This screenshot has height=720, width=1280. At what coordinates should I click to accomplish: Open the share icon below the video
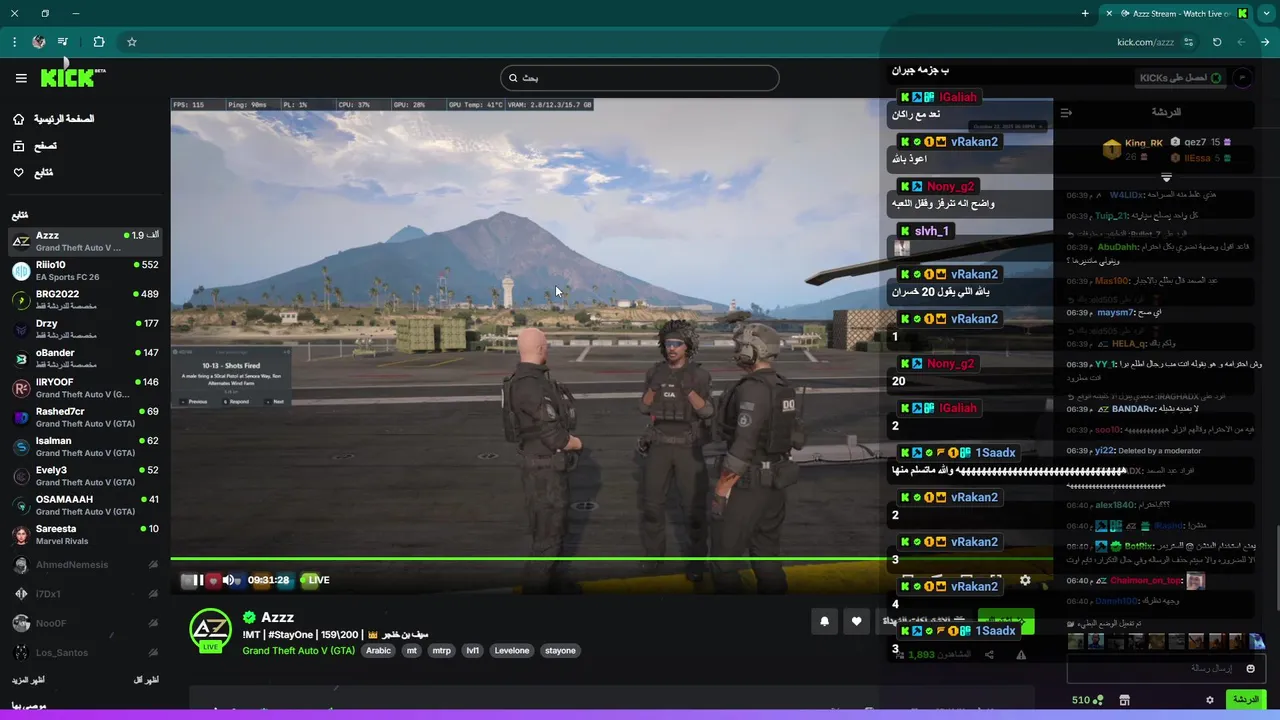coord(989,655)
